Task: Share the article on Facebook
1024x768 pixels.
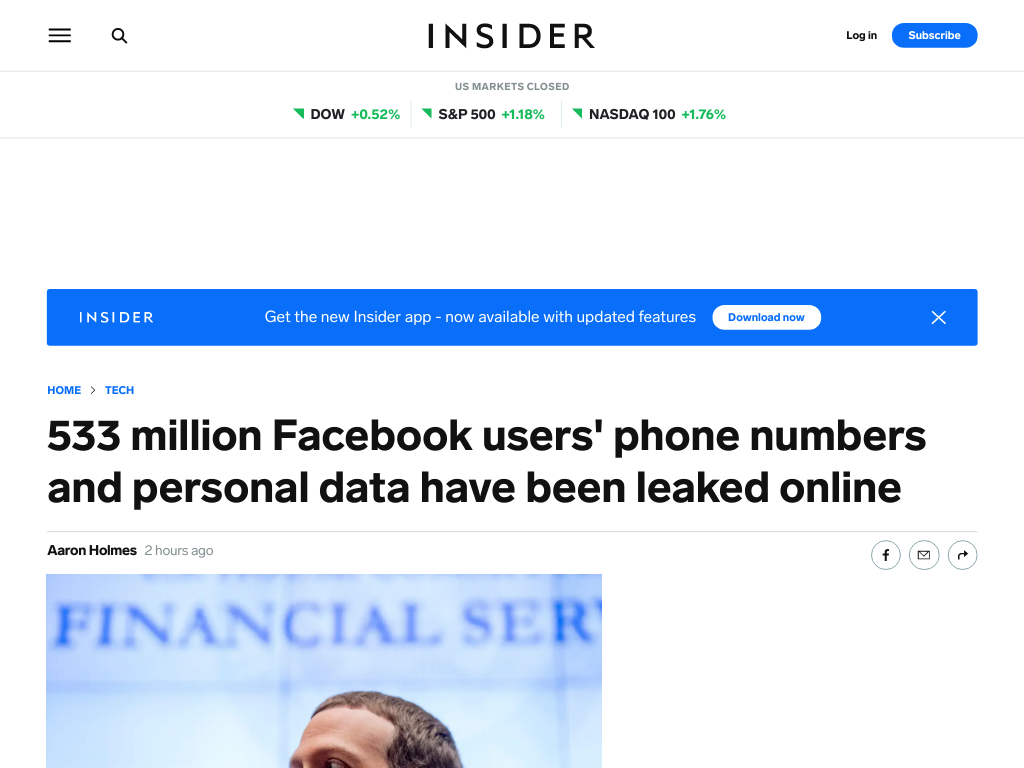Action: coord(886,555)
